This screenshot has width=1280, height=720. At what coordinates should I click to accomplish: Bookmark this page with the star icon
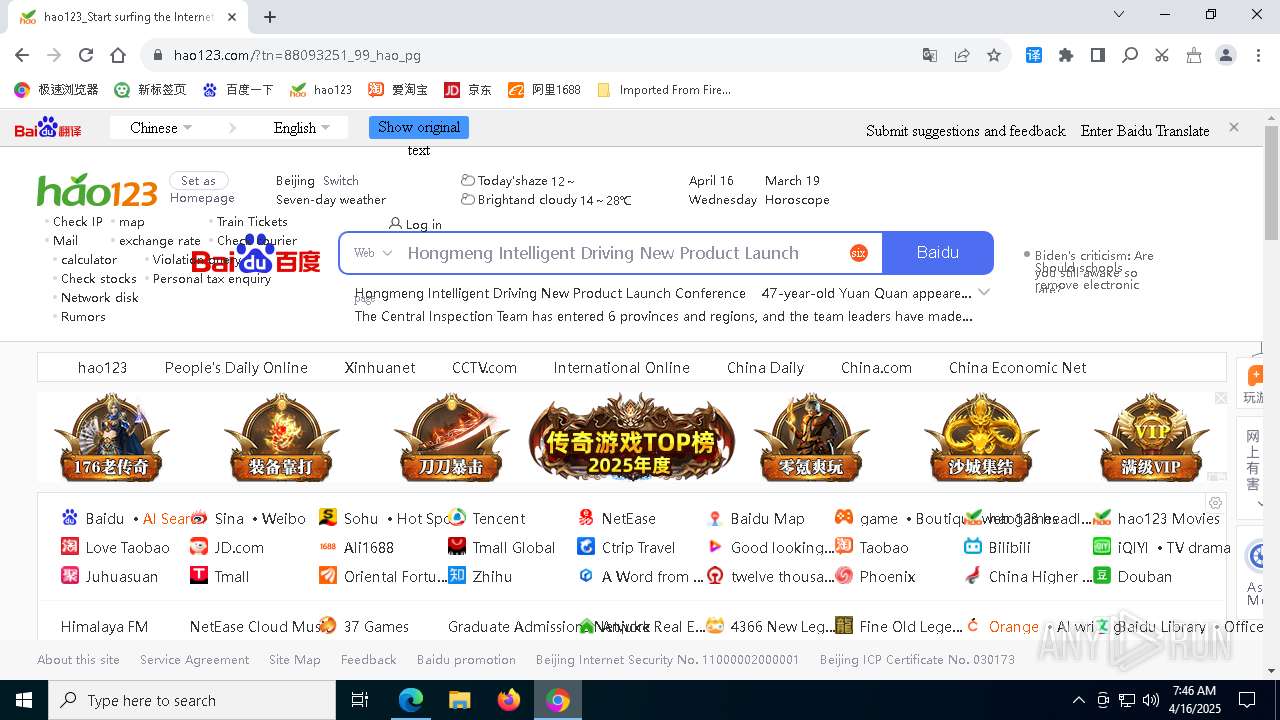click(994, 55)
